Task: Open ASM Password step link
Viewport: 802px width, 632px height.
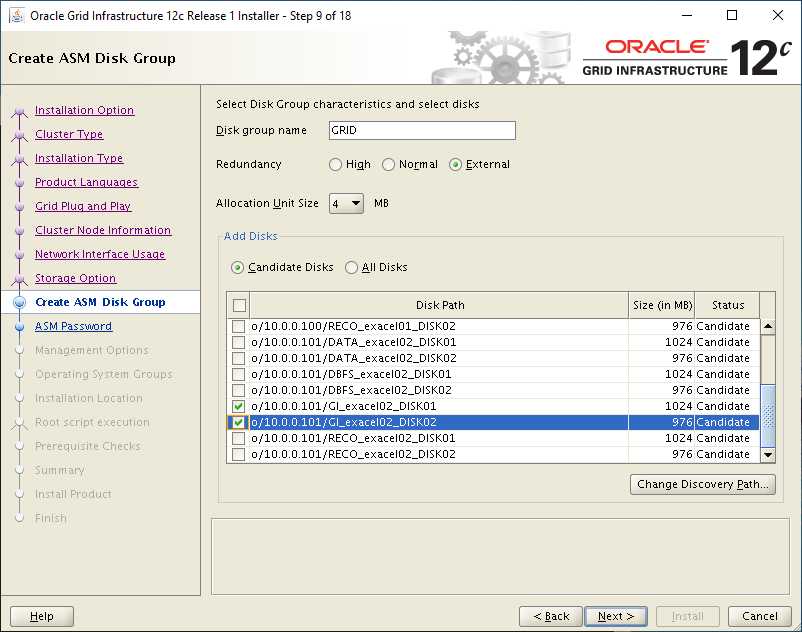Action: (x=73, y=326)
